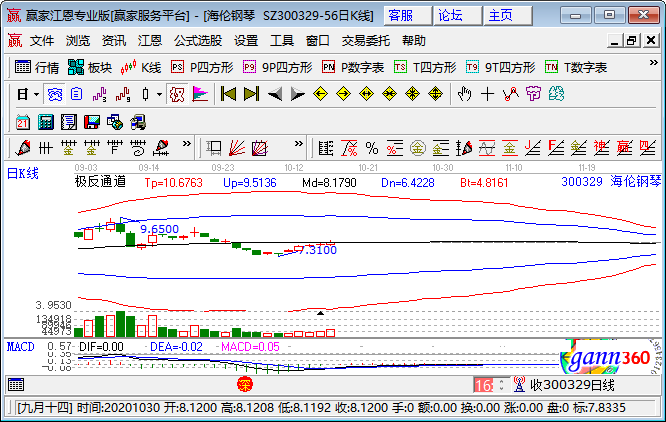Click the yellow diamond right-arrow icon
Viewport: 666px width, 422px height.
343,94
